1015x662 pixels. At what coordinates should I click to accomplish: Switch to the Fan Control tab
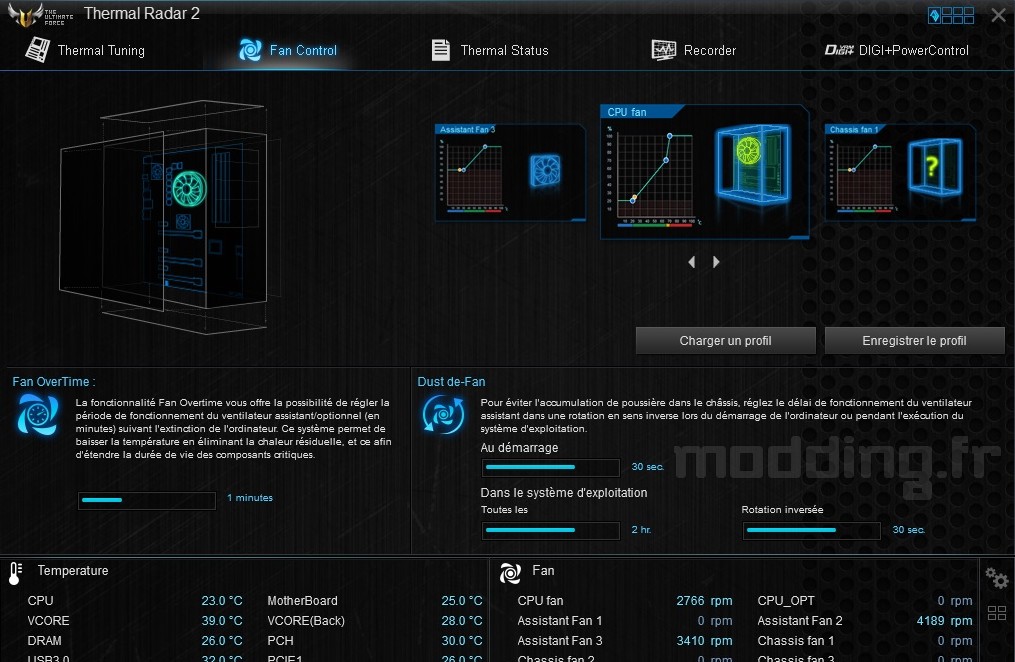click(x=287, y=50)
